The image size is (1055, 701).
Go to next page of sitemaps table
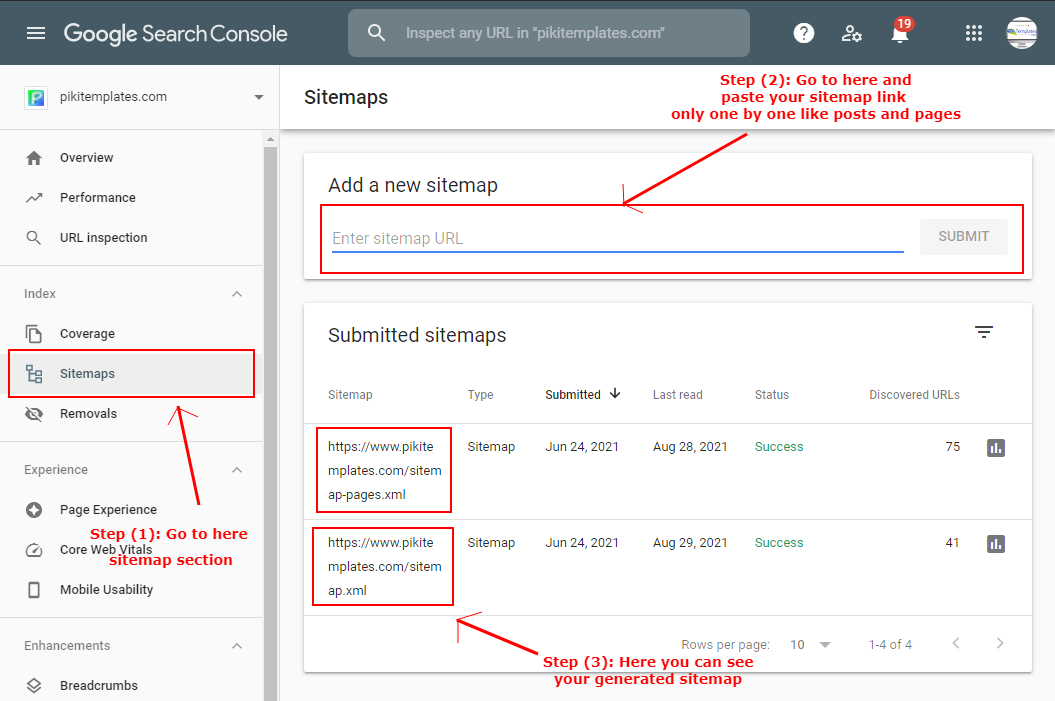click(1000, 643)
